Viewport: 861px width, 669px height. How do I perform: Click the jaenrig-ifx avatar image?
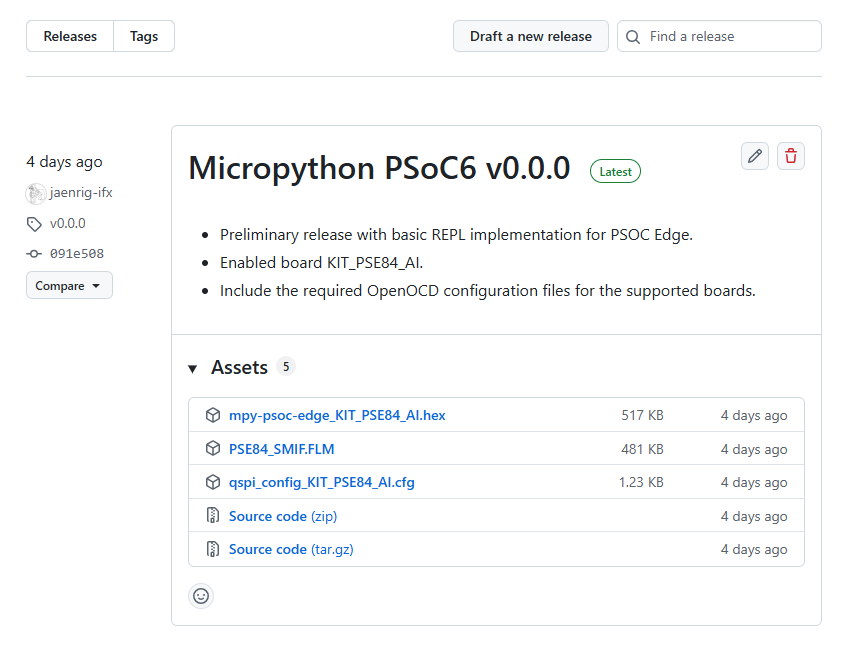point(36,193)
